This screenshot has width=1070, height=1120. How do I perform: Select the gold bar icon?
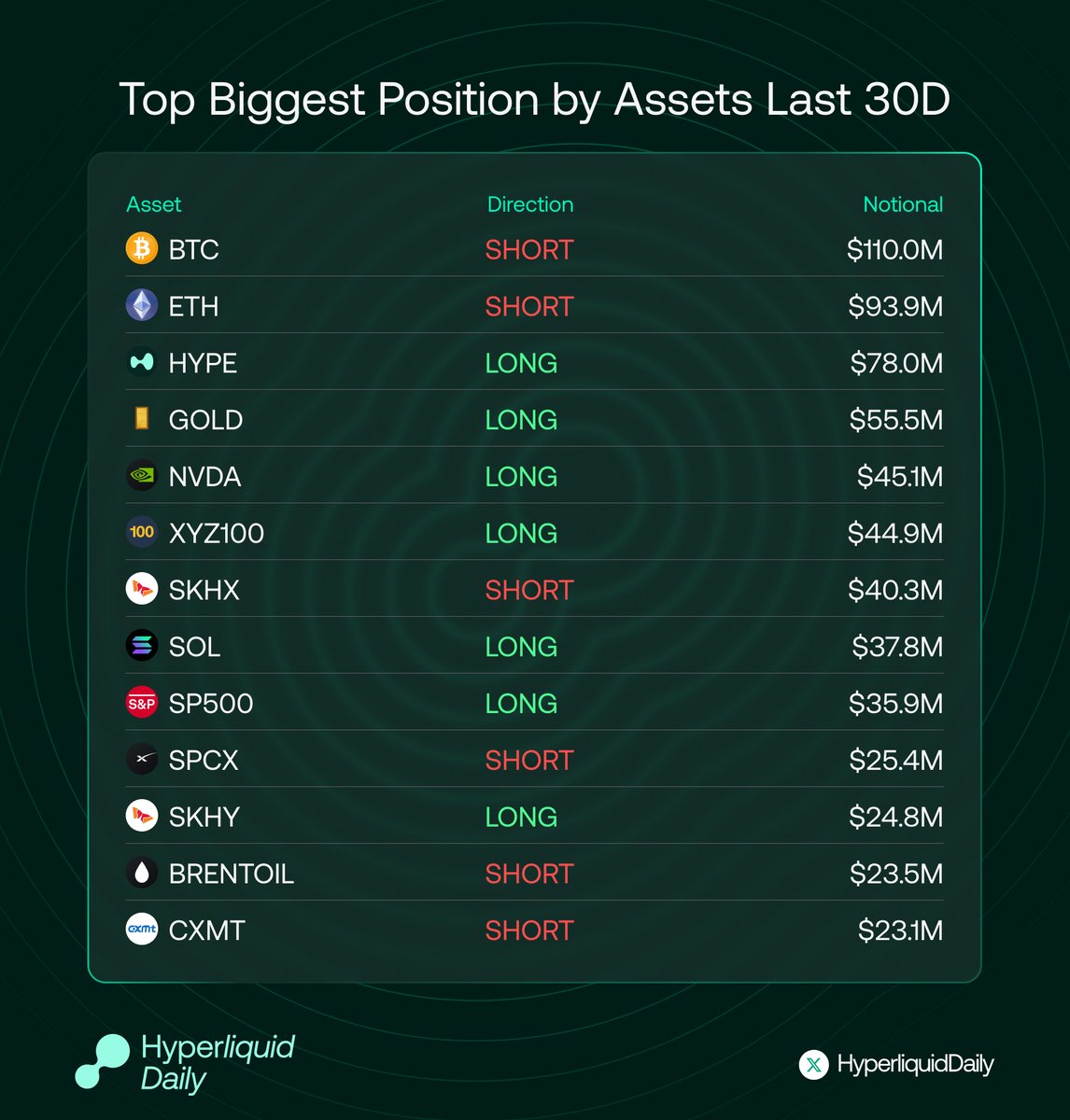pos(142,419)
